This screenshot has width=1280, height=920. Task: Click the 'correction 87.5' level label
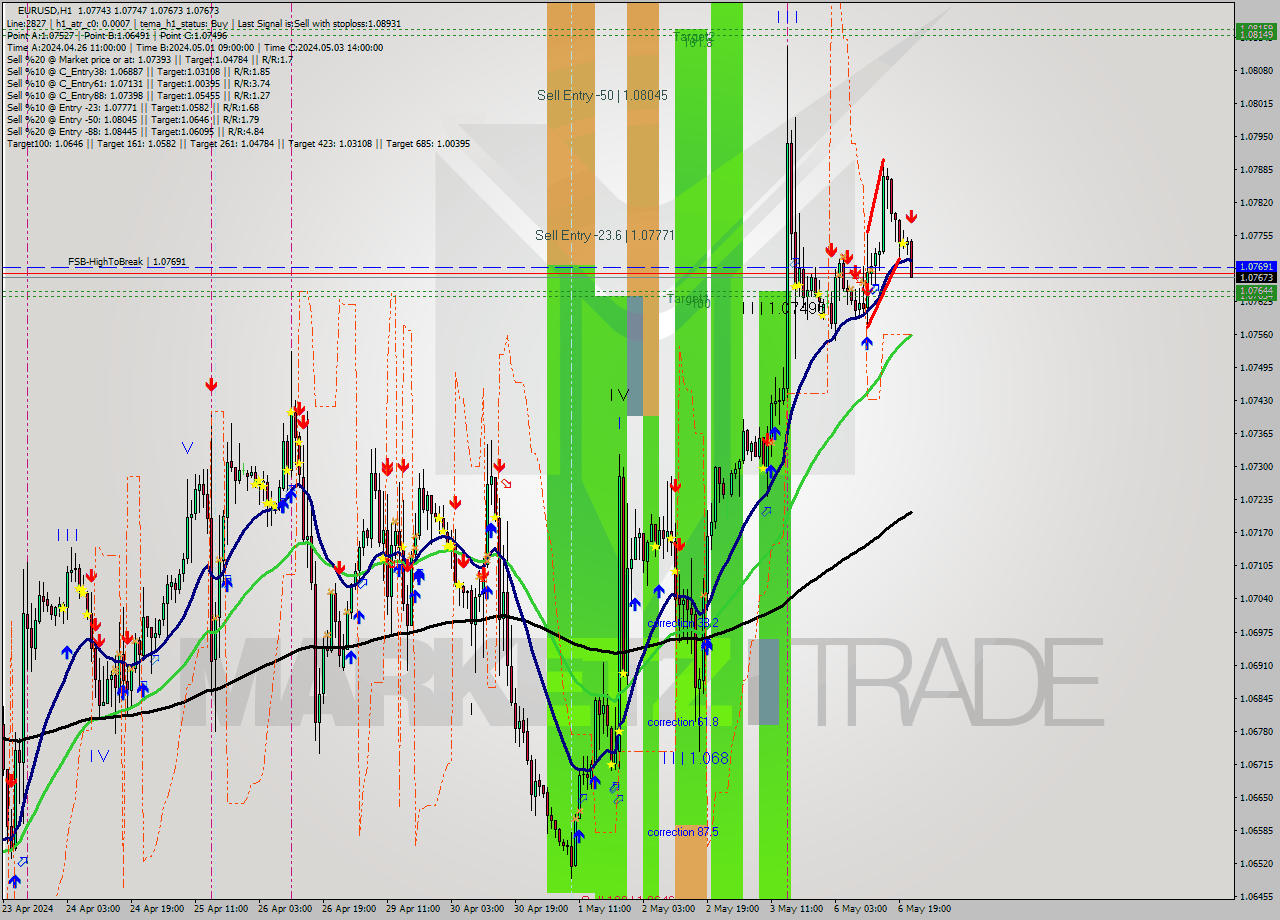click(683, 832)
